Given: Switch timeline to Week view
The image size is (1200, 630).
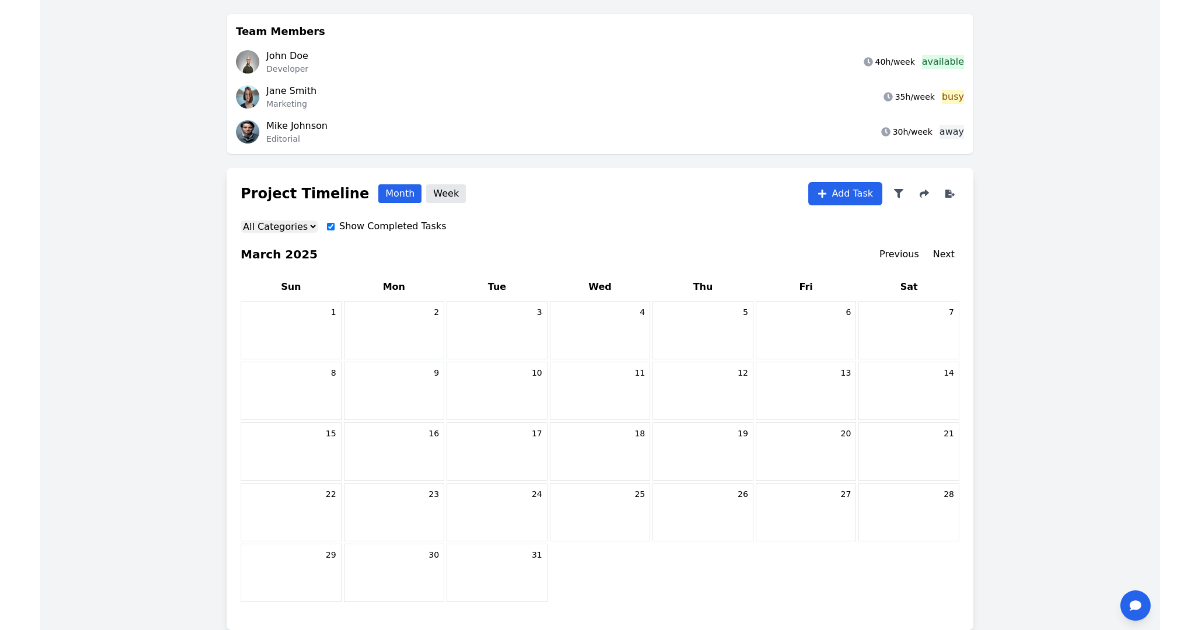Looking at the screenshot, I should (x=445, y=193).
